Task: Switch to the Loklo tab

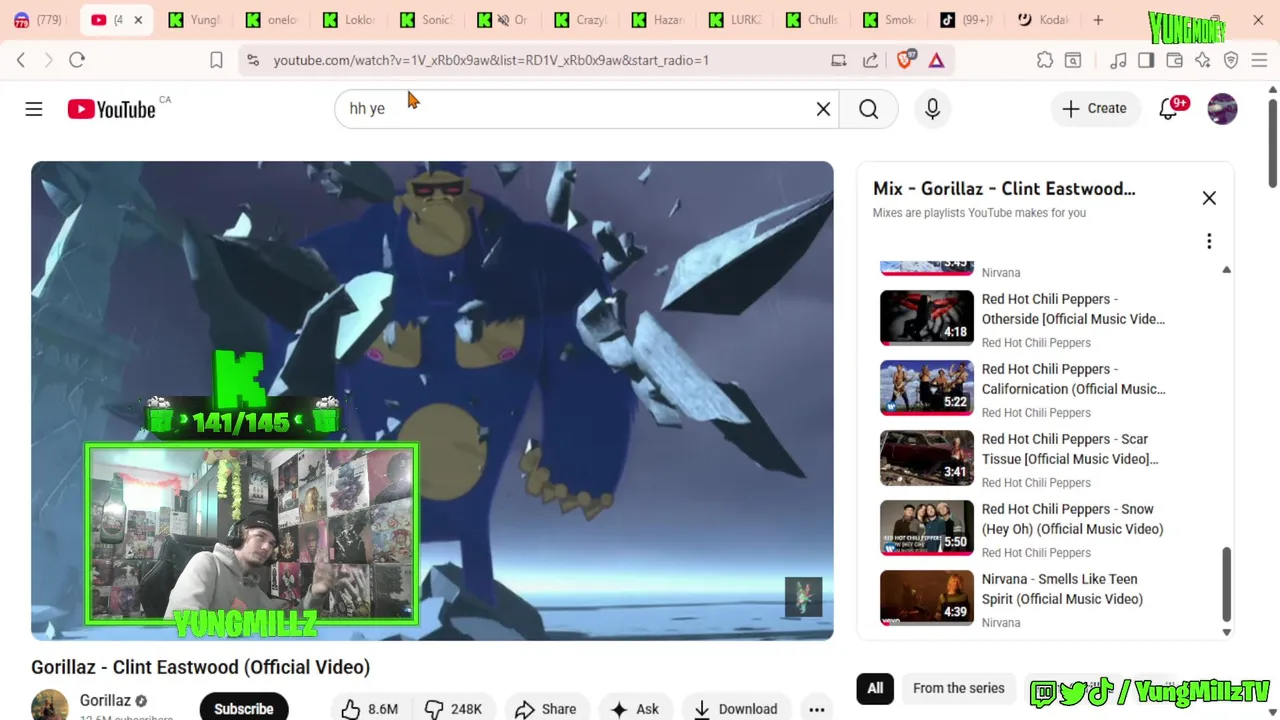Action: pyautogui.click(x=349, y=20)
